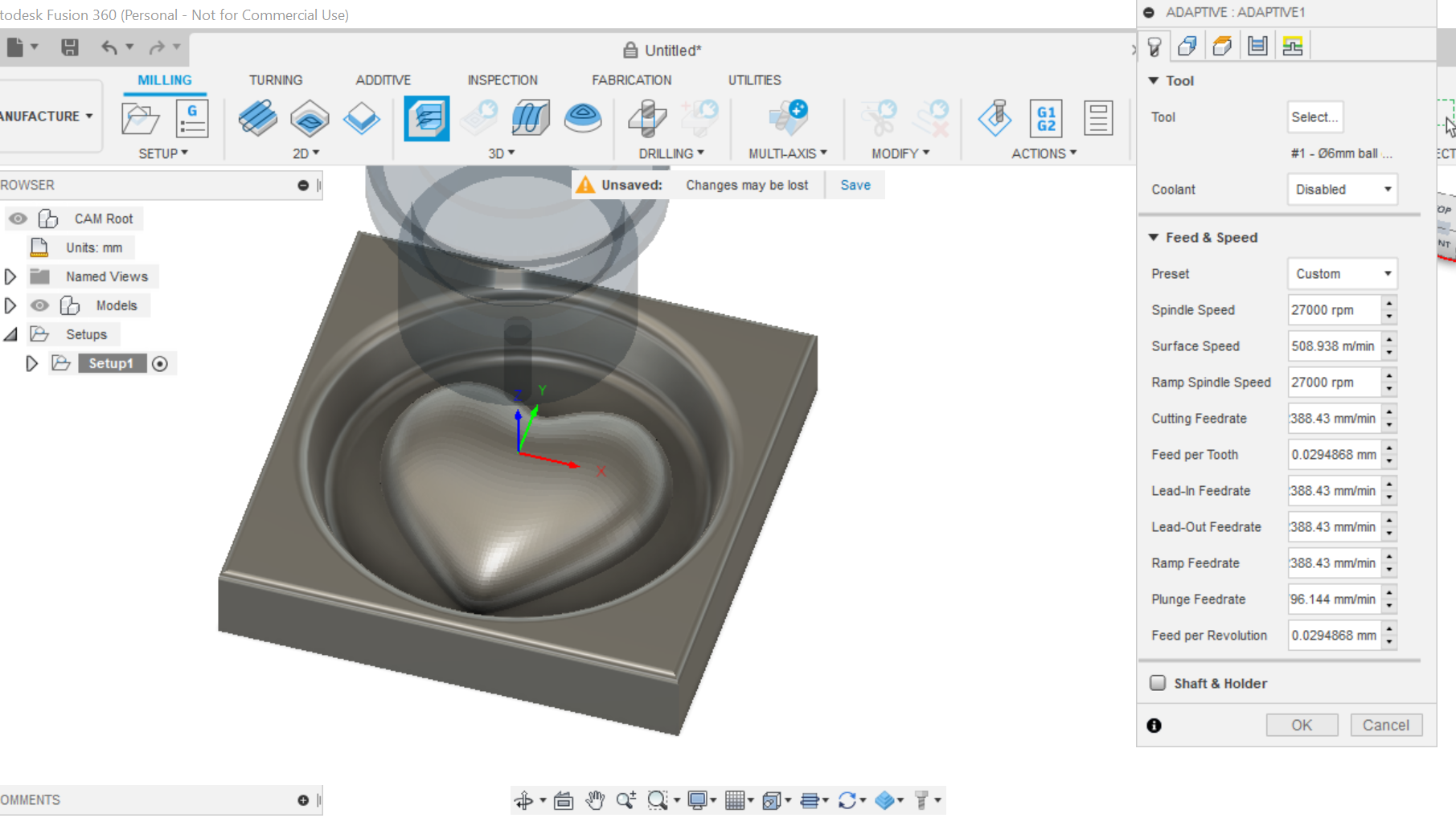
Task: Select the 3D Adaptive Clearing icon
Action: tap(427, 118)
